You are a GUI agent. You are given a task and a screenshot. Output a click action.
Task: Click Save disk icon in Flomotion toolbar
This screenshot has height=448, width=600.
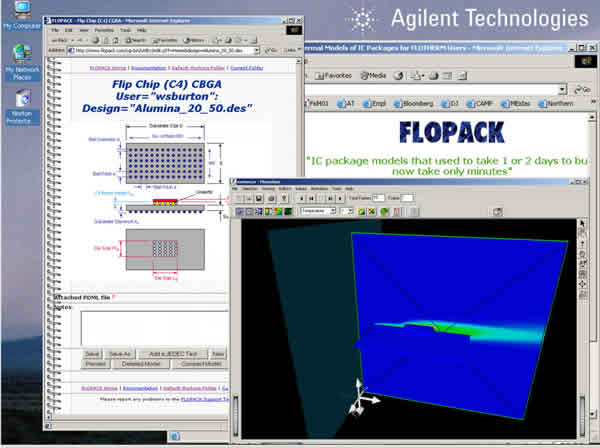tap(259, 198)
